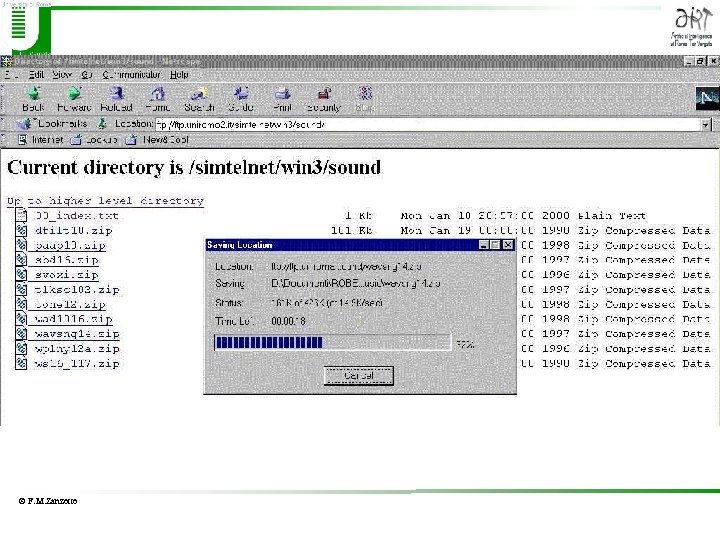Click the Guide toolbar button
This screenshot has height=540, width=720.
coord(241,99)
